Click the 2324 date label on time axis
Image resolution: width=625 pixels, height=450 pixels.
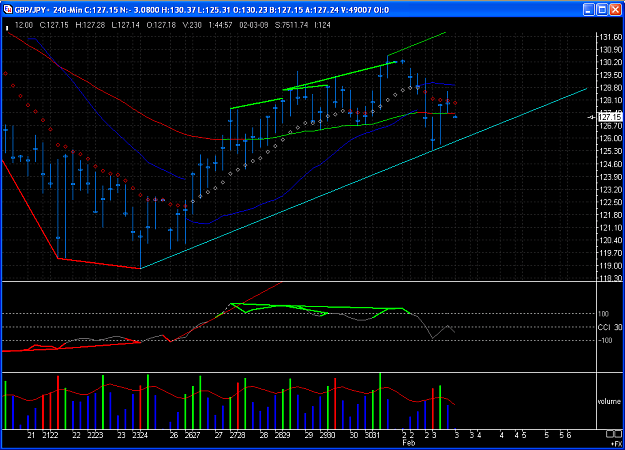(140, 435)
